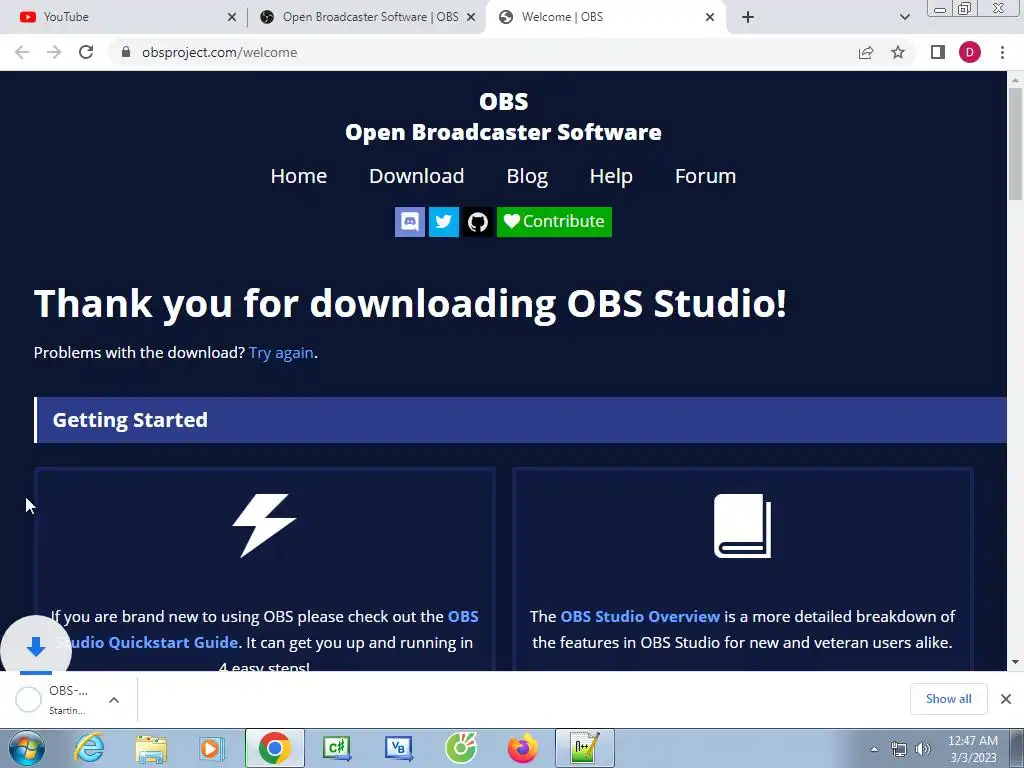Click the address bar URL
The width and height of the screenshot is (1024, 768).
point(219,52)
